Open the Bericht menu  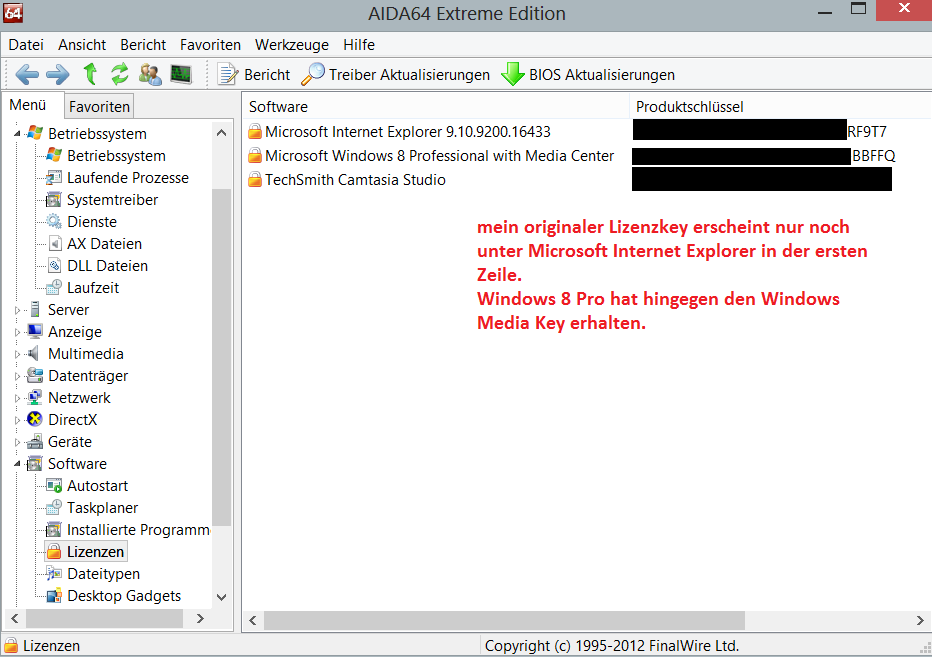click(143, 45)
